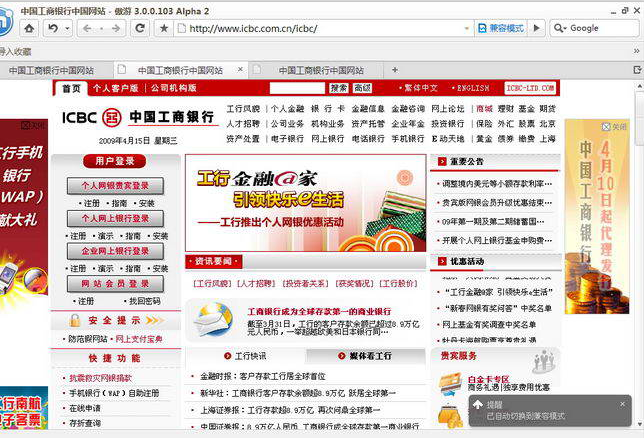This screenshot has height=438, width=644.
Task: Open 白金卡专区 link
Action: point(488,379)
